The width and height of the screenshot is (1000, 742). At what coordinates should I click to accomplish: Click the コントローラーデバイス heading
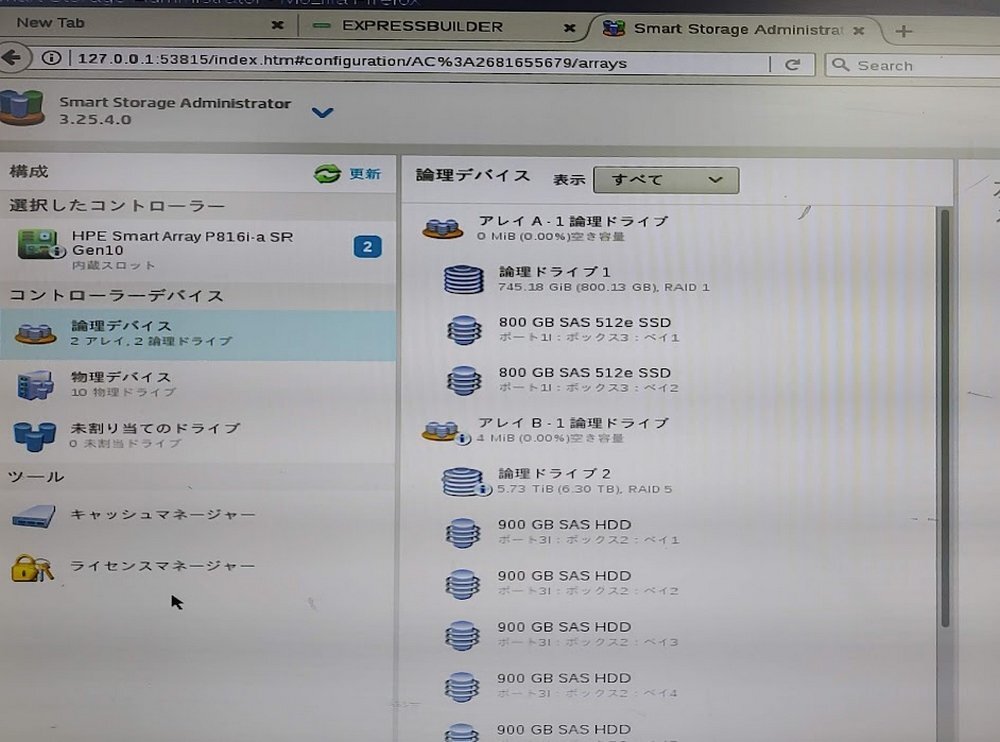point(116,295)
